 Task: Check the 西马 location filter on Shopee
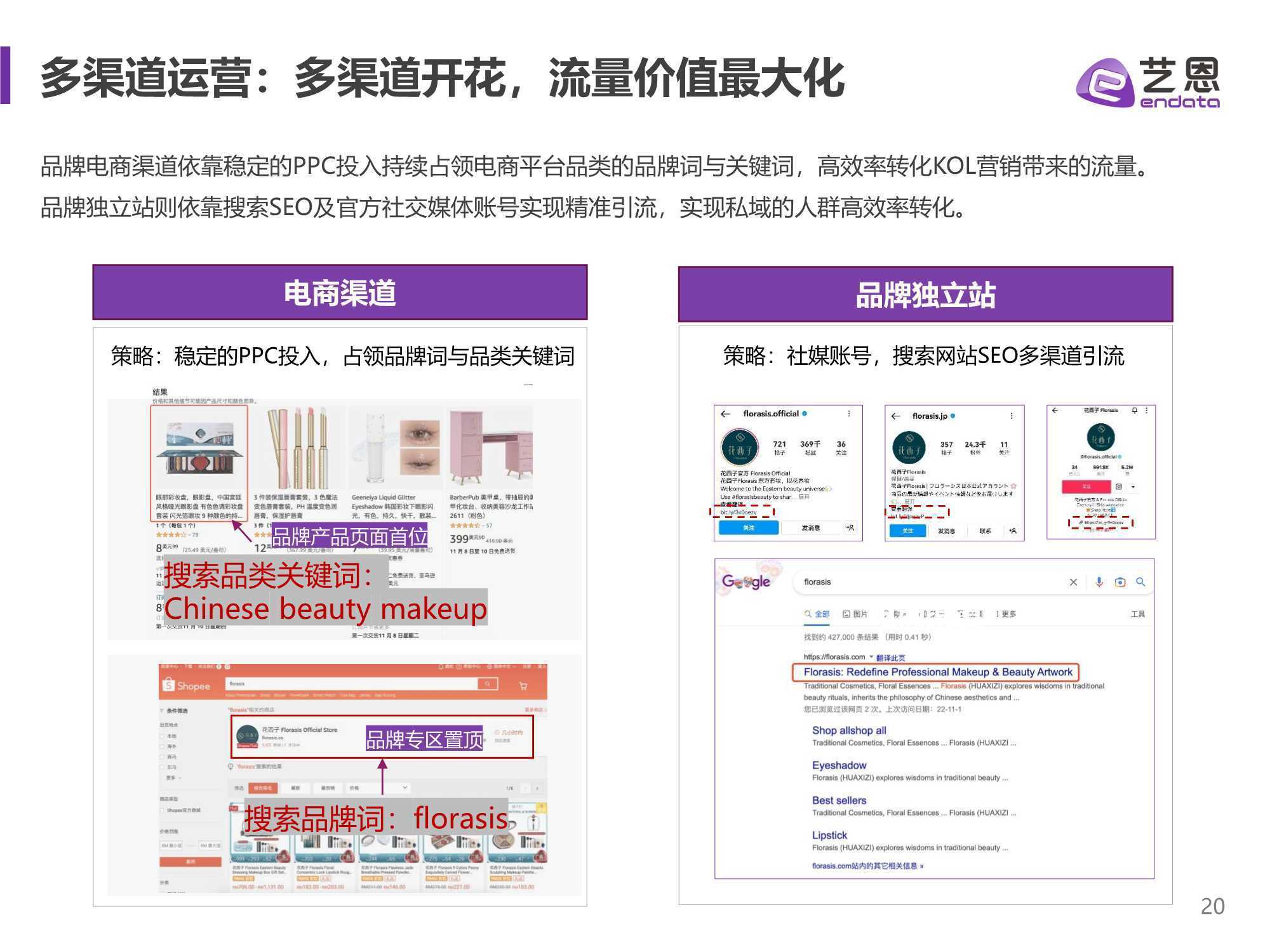tap(162, 757)
